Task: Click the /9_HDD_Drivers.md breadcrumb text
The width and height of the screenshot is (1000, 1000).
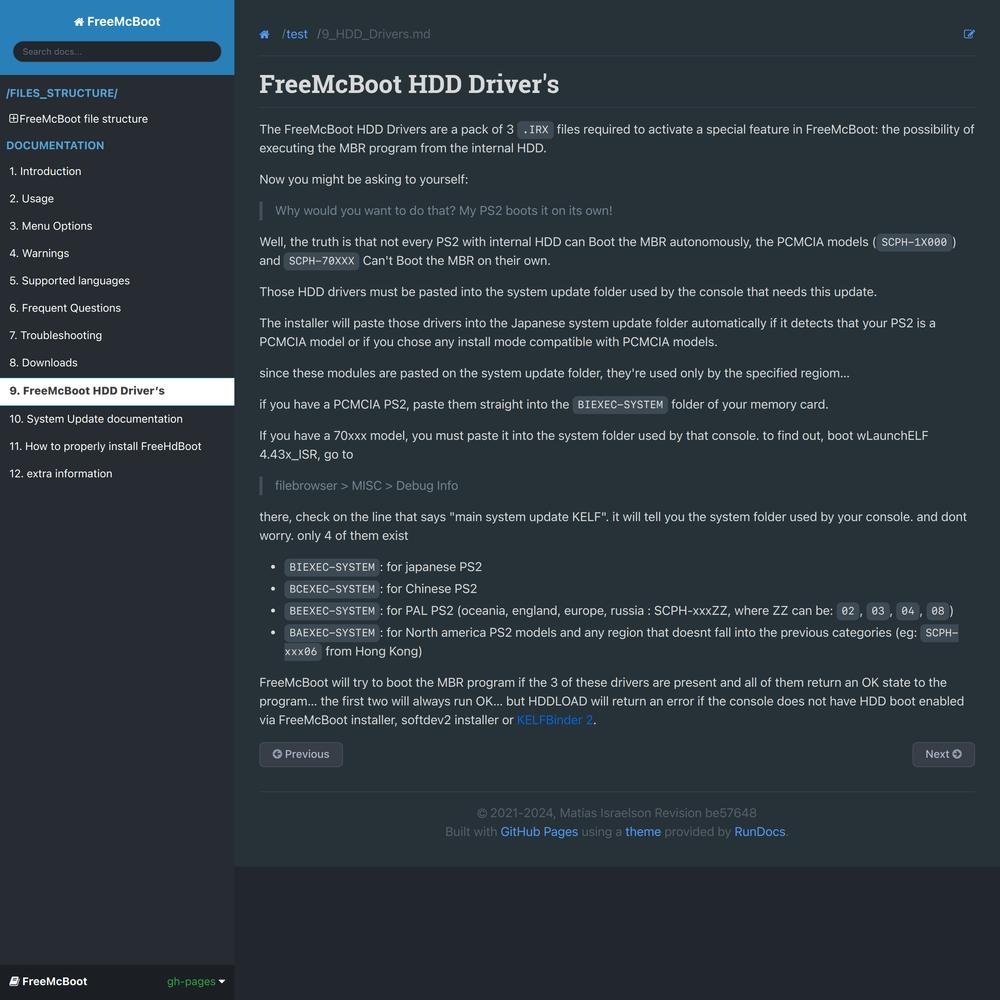Action: pyautogui.click(x=373, y=34)
